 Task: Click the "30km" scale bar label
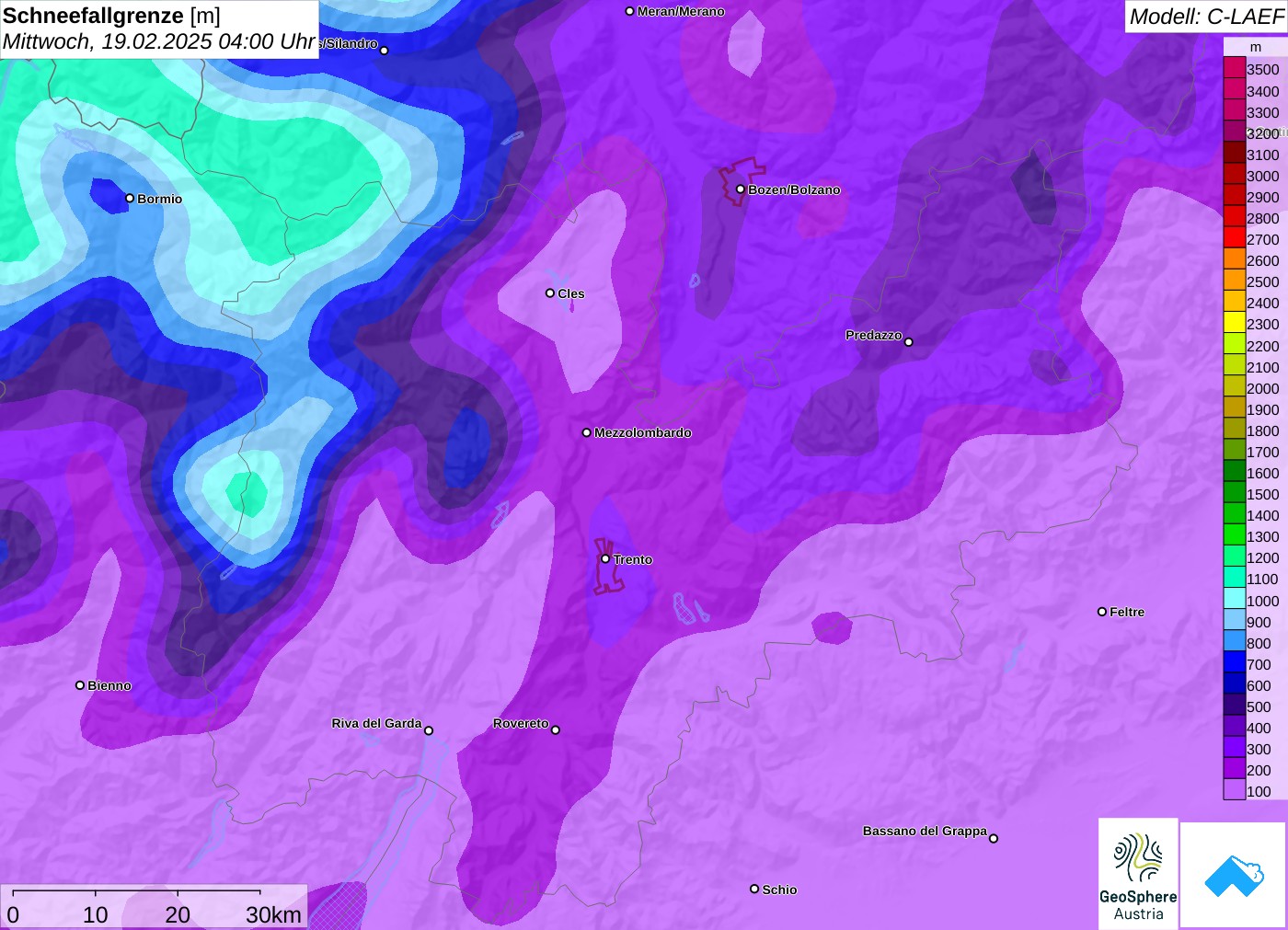click(x=273, y=914)
